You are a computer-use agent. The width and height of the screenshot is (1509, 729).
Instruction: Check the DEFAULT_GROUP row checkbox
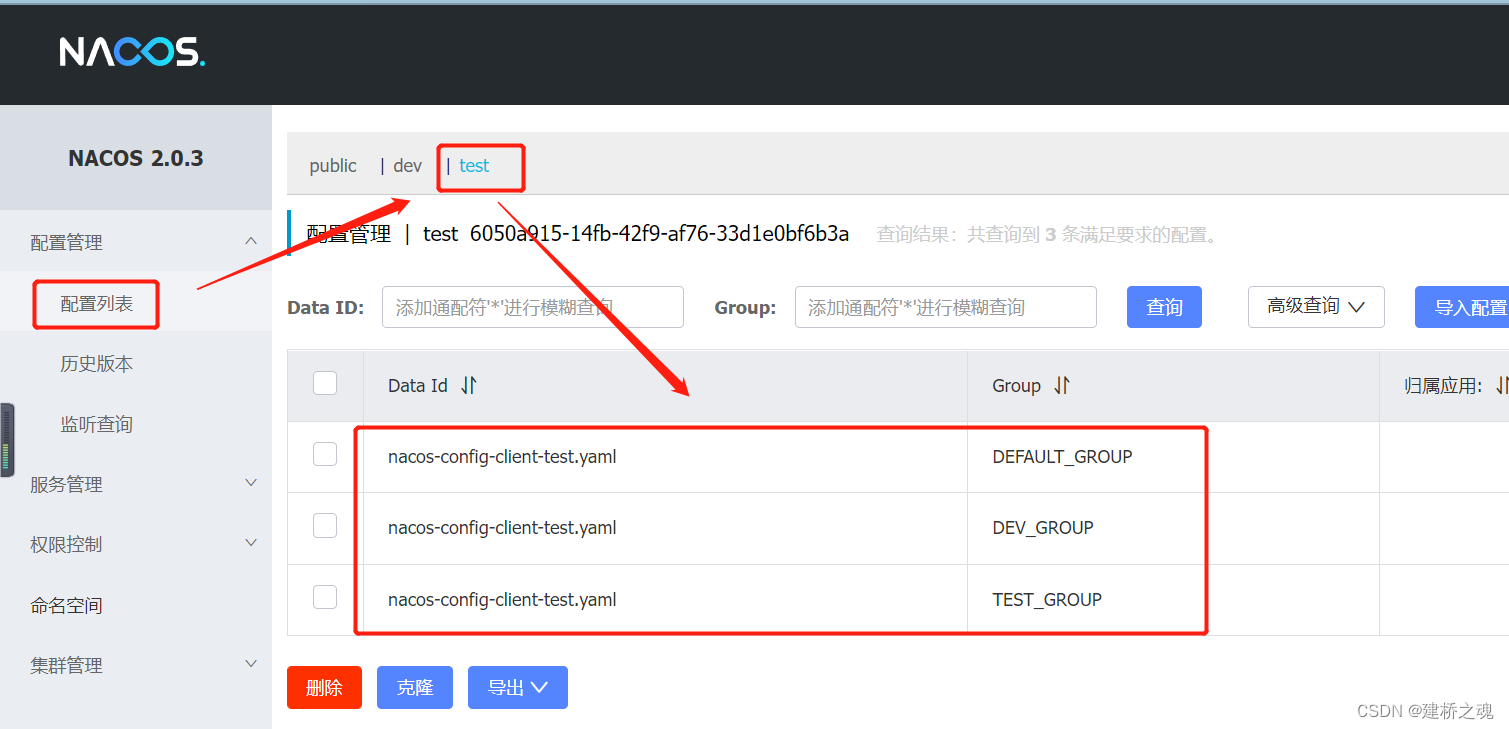pyautogui.click(x=325, y=454)
